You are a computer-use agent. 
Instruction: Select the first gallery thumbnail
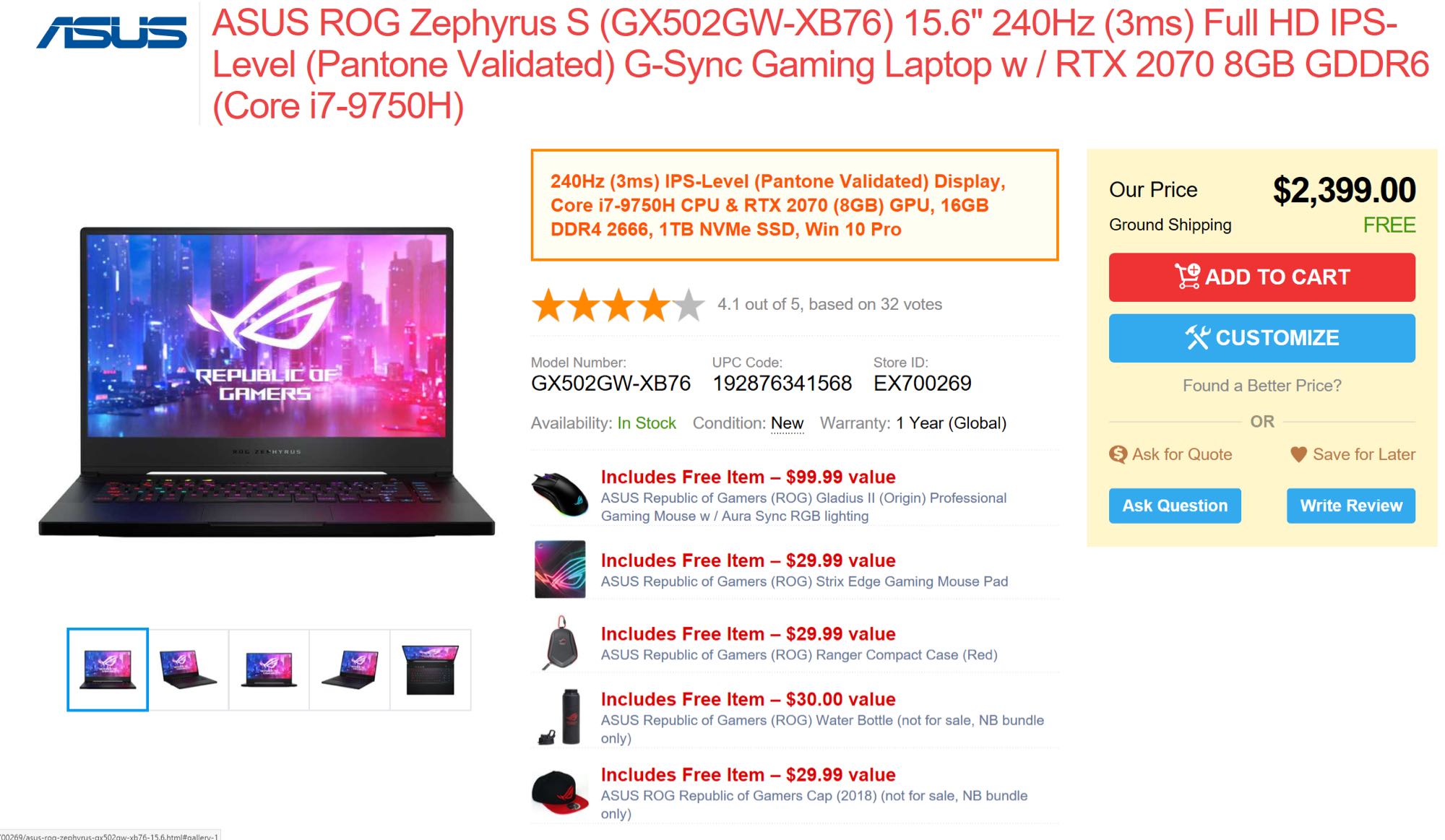(x=108, y=669)
